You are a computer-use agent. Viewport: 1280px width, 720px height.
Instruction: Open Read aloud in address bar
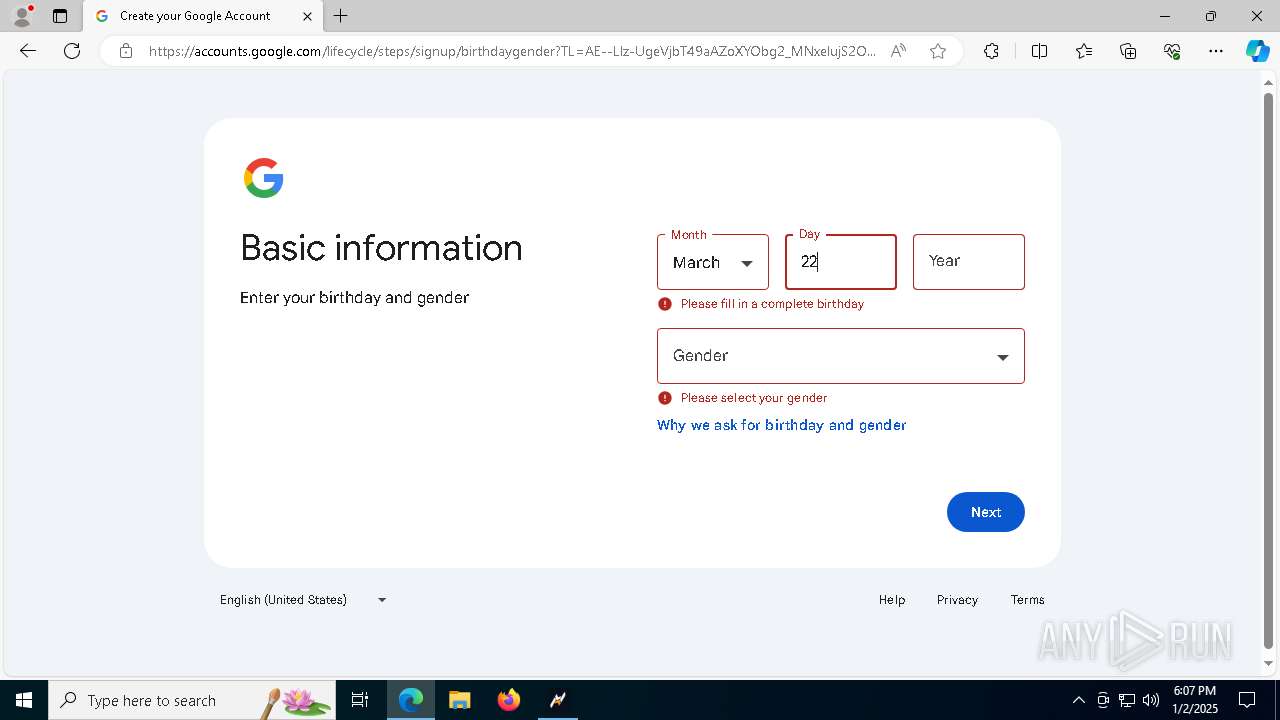click(x=898, y=51)
